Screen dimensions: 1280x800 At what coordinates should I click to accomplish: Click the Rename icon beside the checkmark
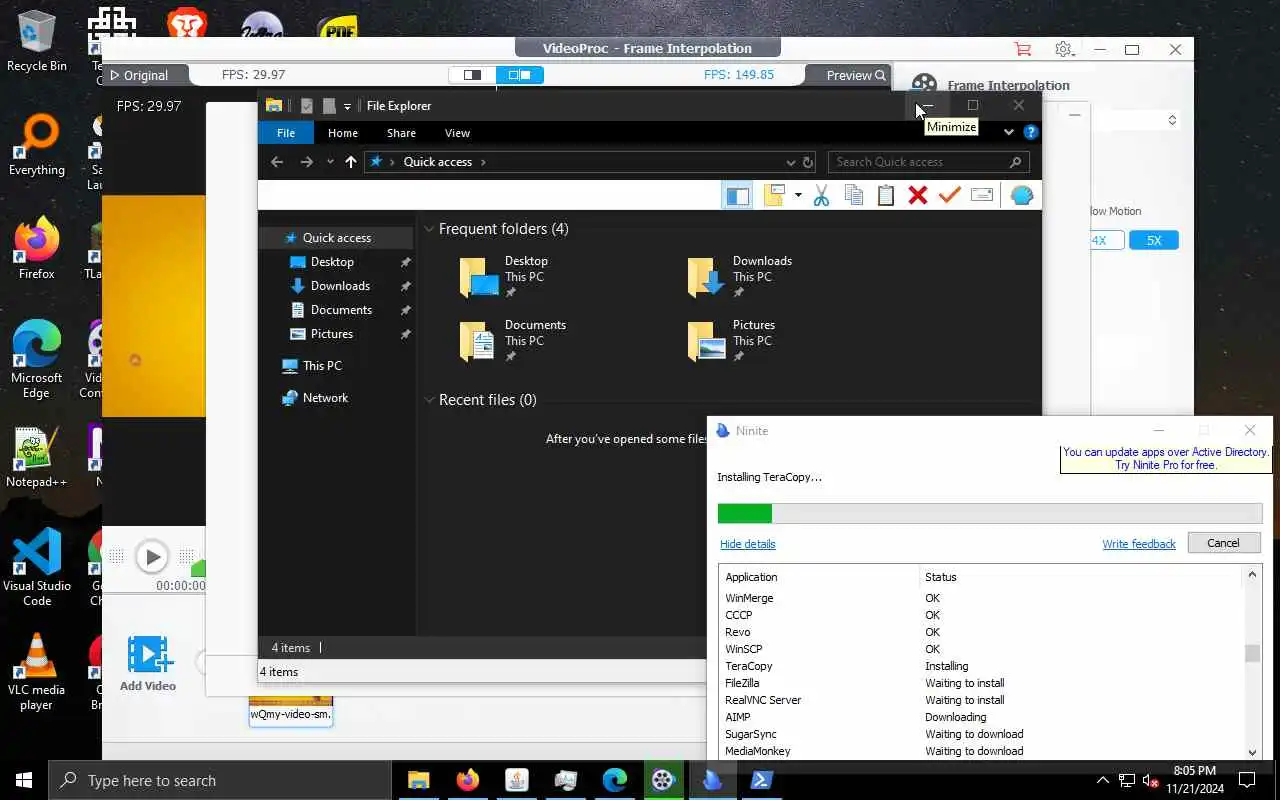(x=982, y=196)
